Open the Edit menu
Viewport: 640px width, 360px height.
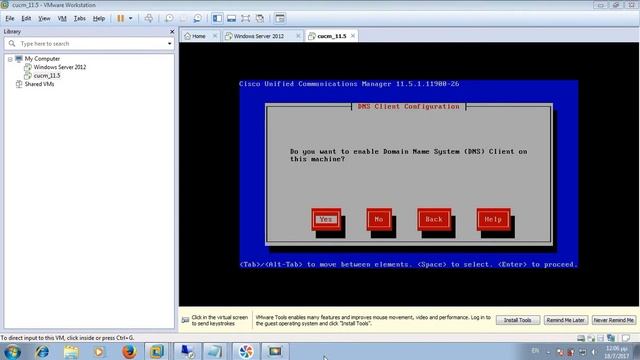[26, 18]
